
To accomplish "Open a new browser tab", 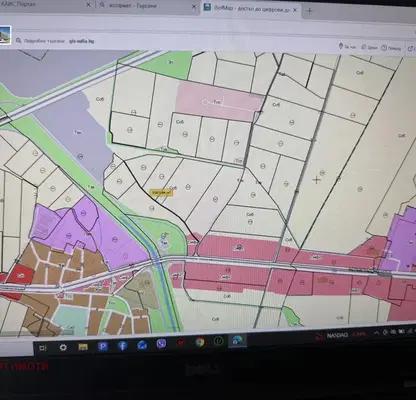I will [309, 11].
